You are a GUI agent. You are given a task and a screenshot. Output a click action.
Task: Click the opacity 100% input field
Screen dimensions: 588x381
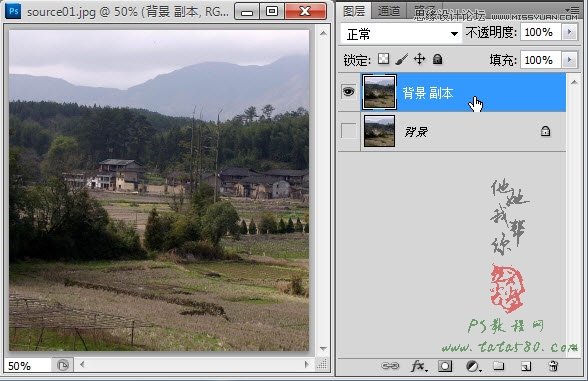pos(540,32)
